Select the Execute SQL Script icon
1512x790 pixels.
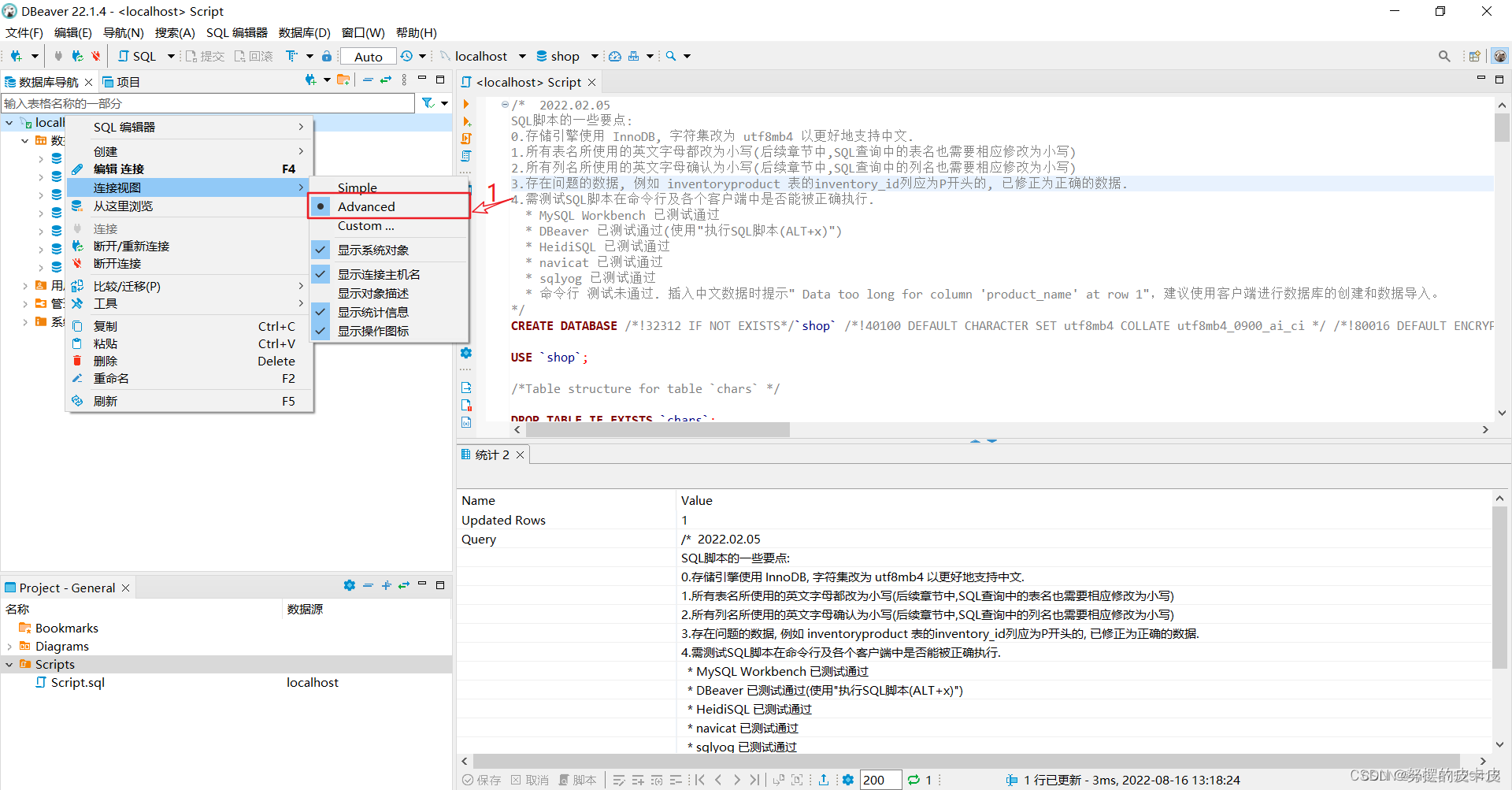coord(466,139)
